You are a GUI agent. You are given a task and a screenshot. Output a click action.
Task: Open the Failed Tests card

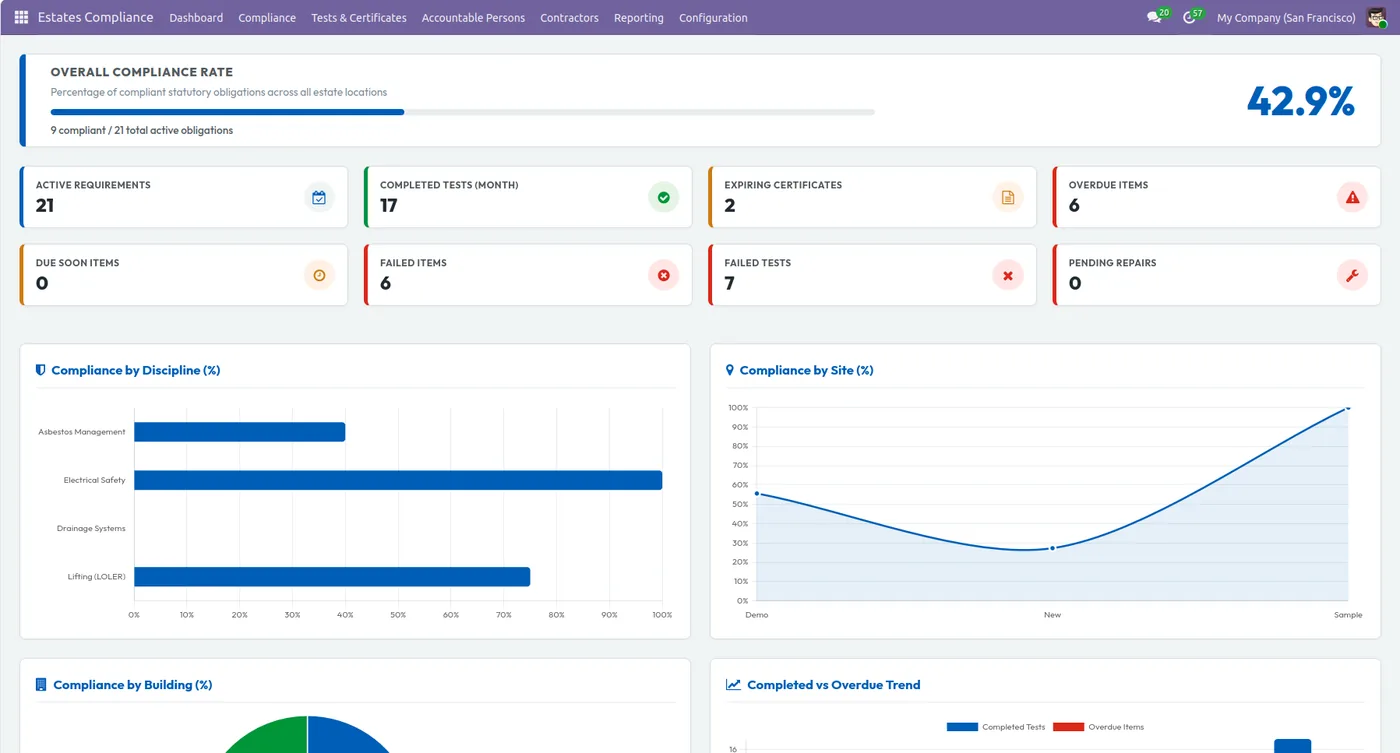[x=872, y=275]
